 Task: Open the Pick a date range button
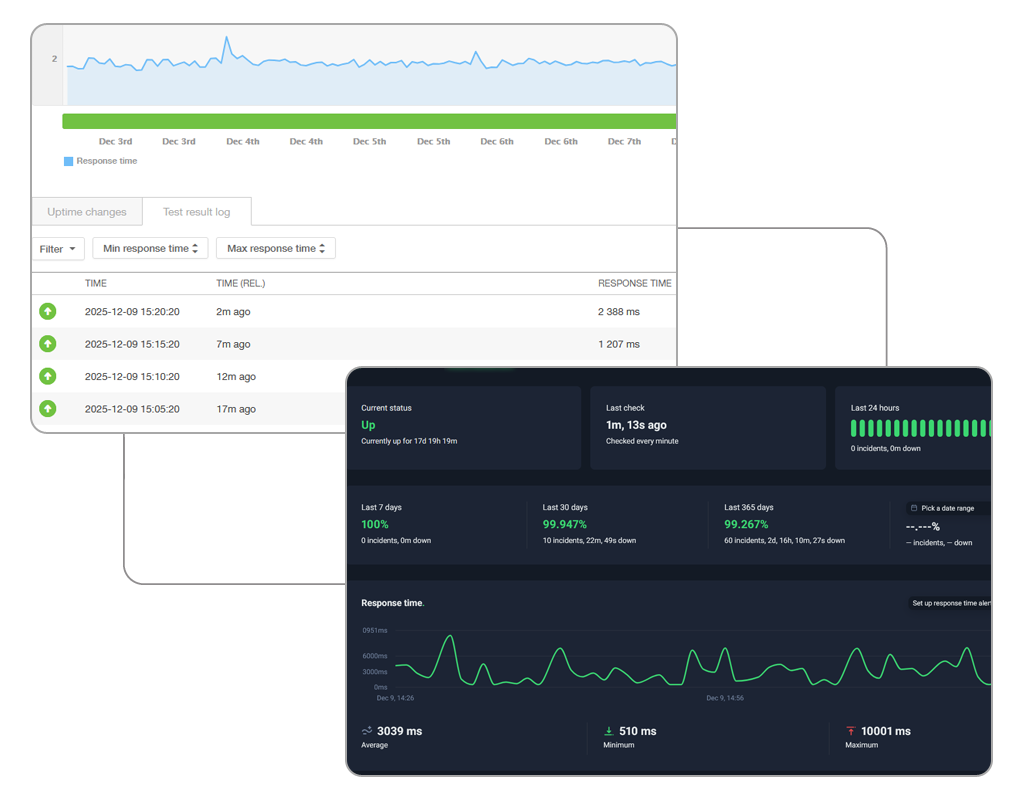click(948, 508)
